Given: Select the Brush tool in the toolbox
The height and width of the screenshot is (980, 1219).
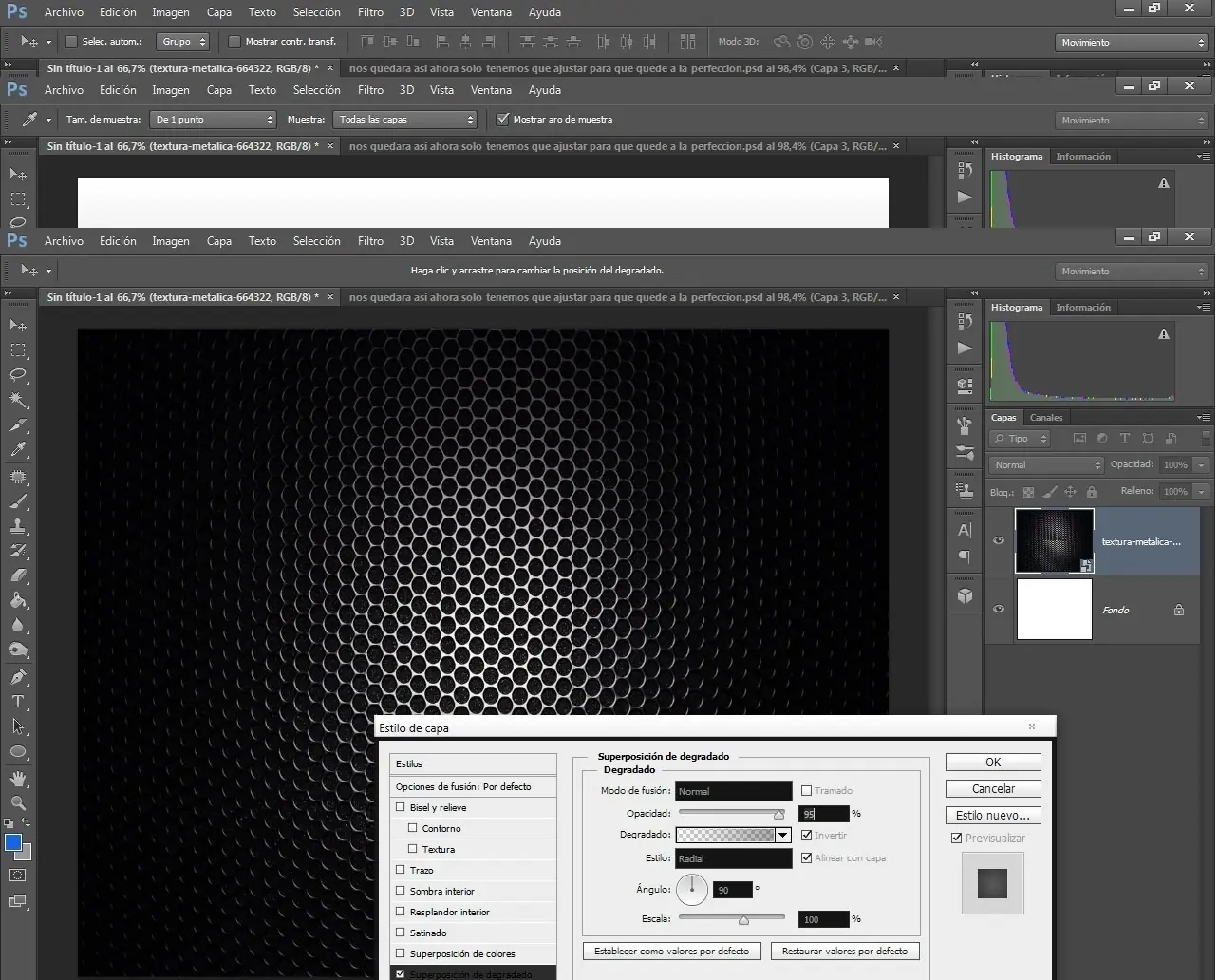Looking at the screenshot, I should pyautogui.click(x=18, y=501).
